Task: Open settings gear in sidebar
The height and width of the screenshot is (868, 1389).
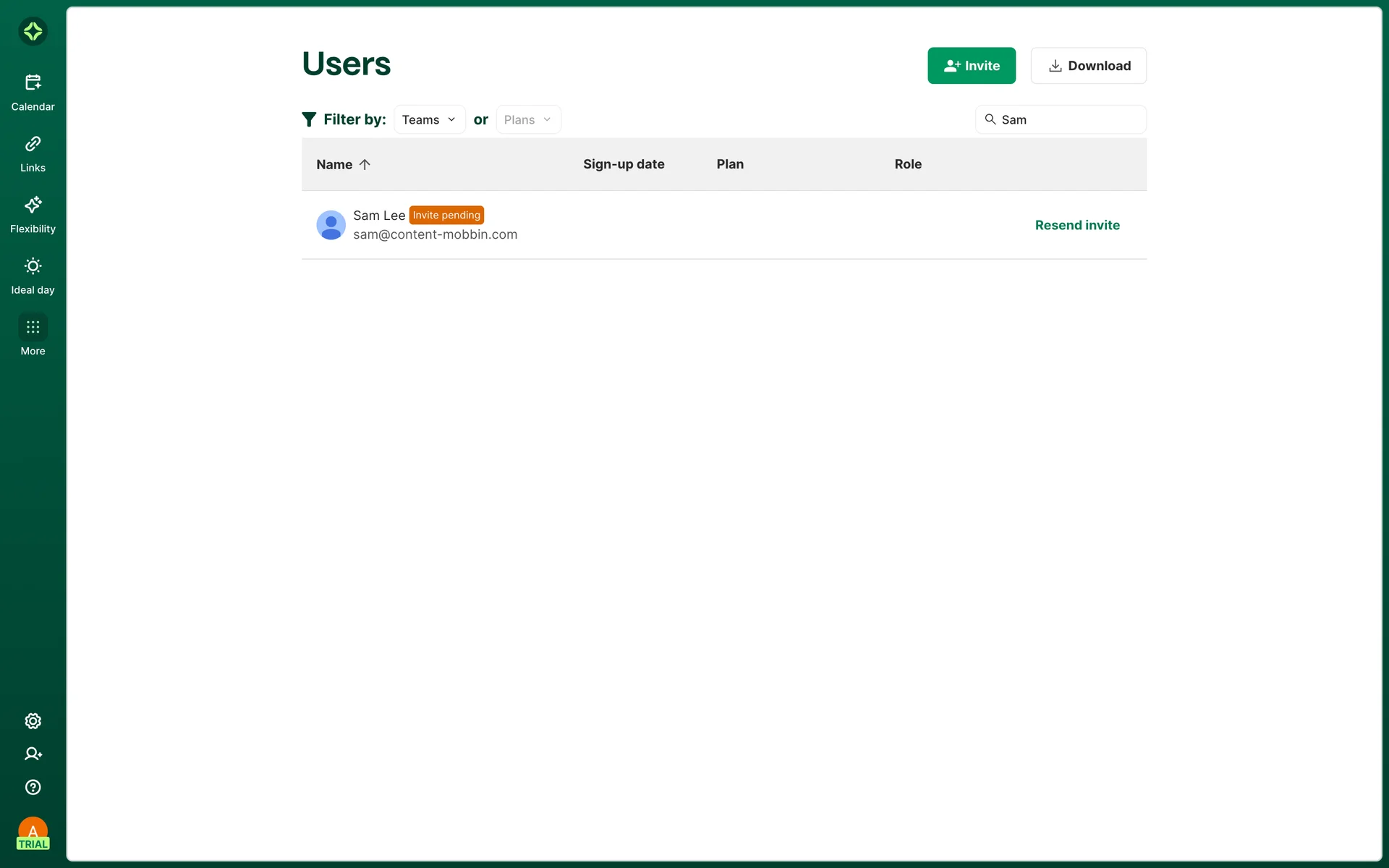Action: [x=33, y=721]
